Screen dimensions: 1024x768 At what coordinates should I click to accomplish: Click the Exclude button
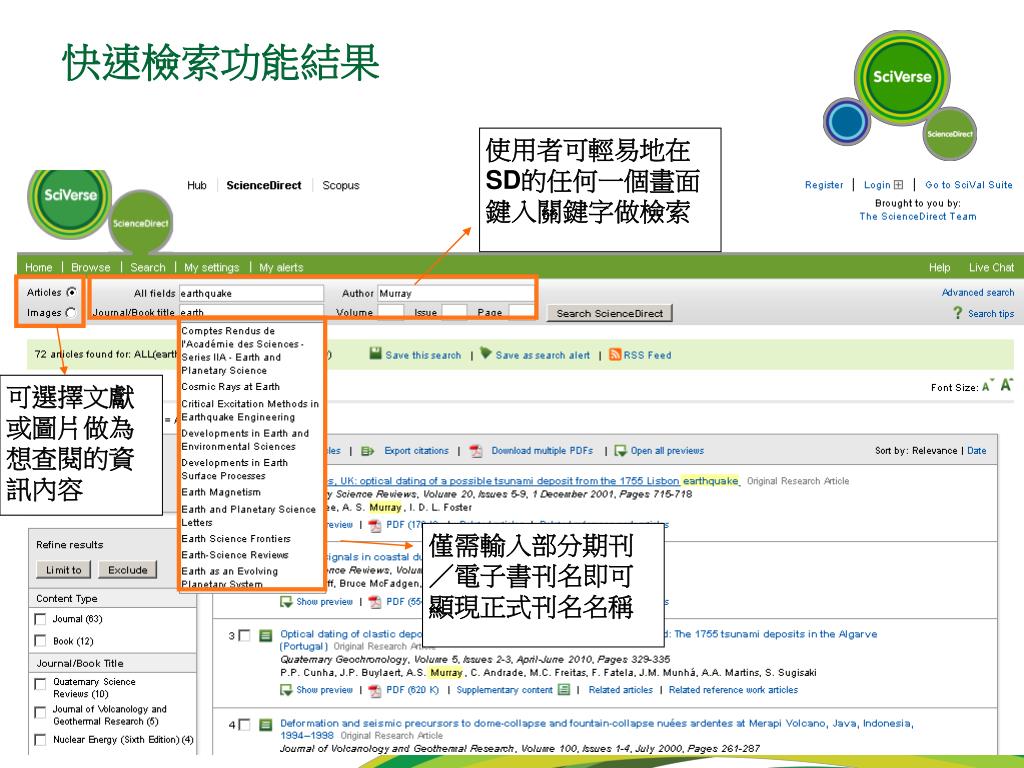point(128,569)
